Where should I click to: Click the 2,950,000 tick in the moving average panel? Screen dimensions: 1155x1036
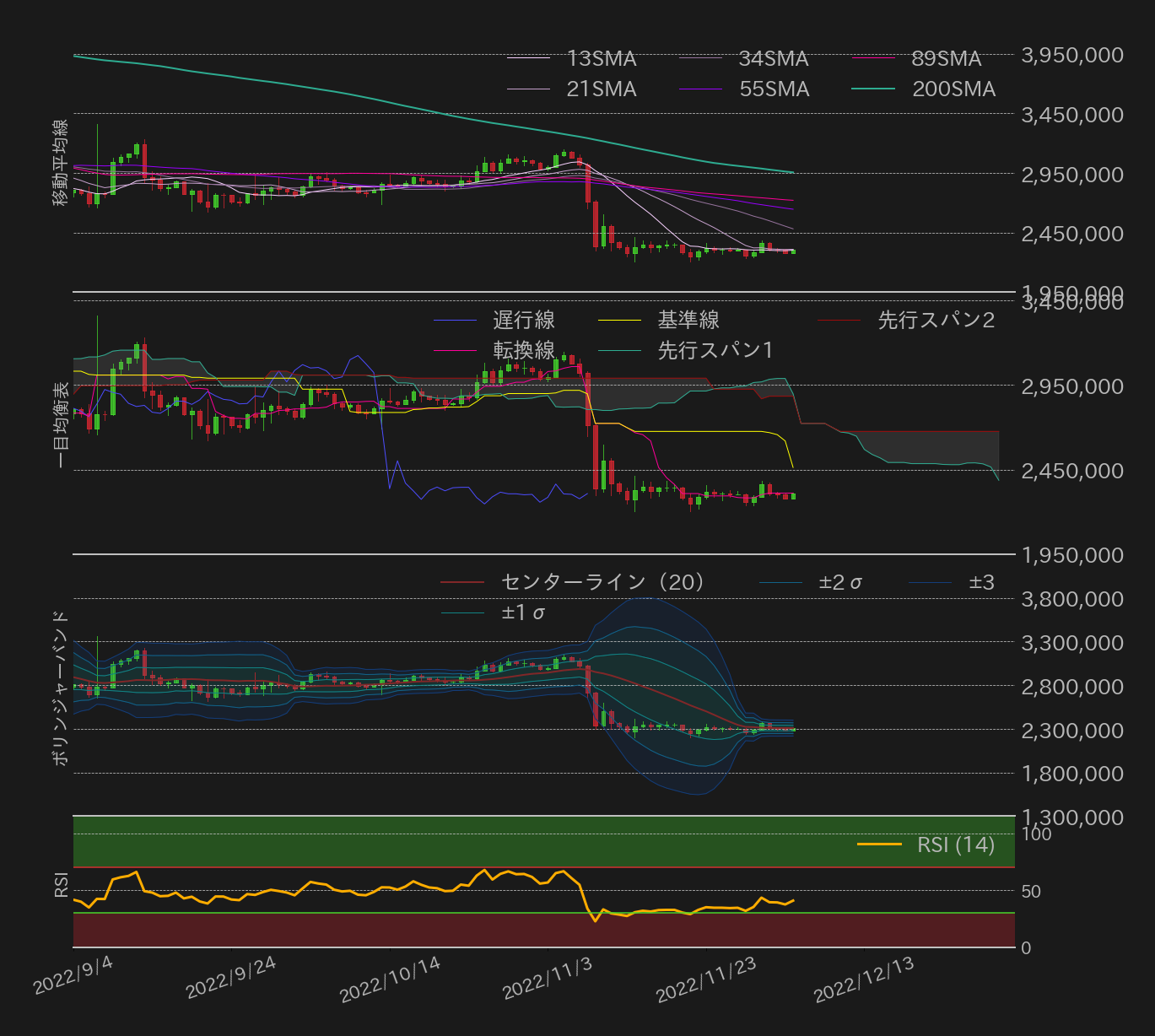(1072, 174)
